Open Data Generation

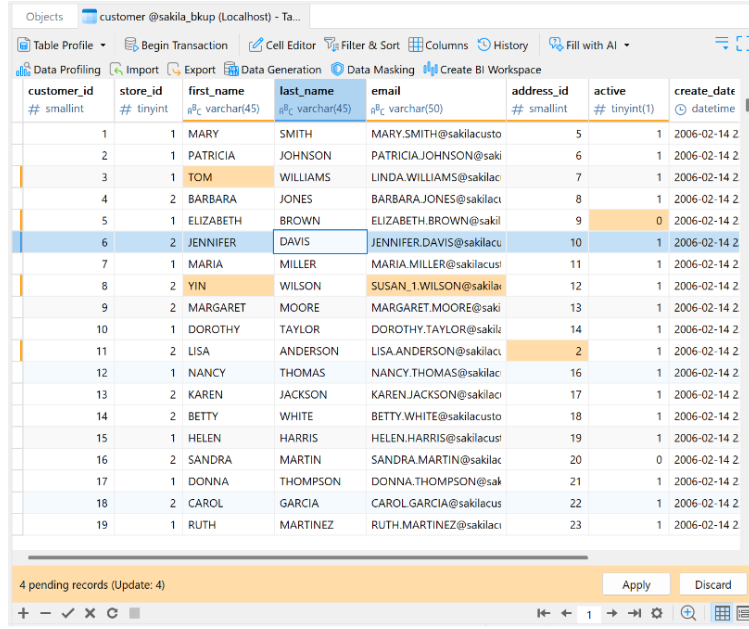coord(272,70)
